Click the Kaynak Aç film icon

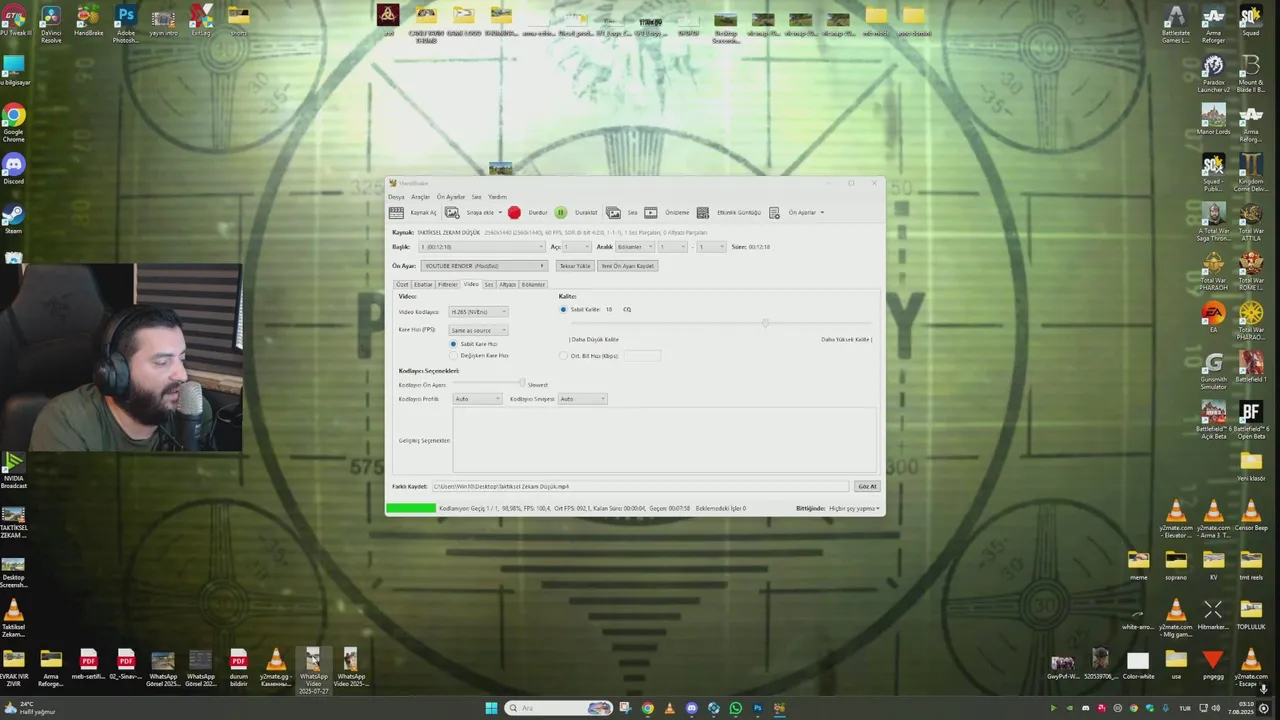click(397, 212)
